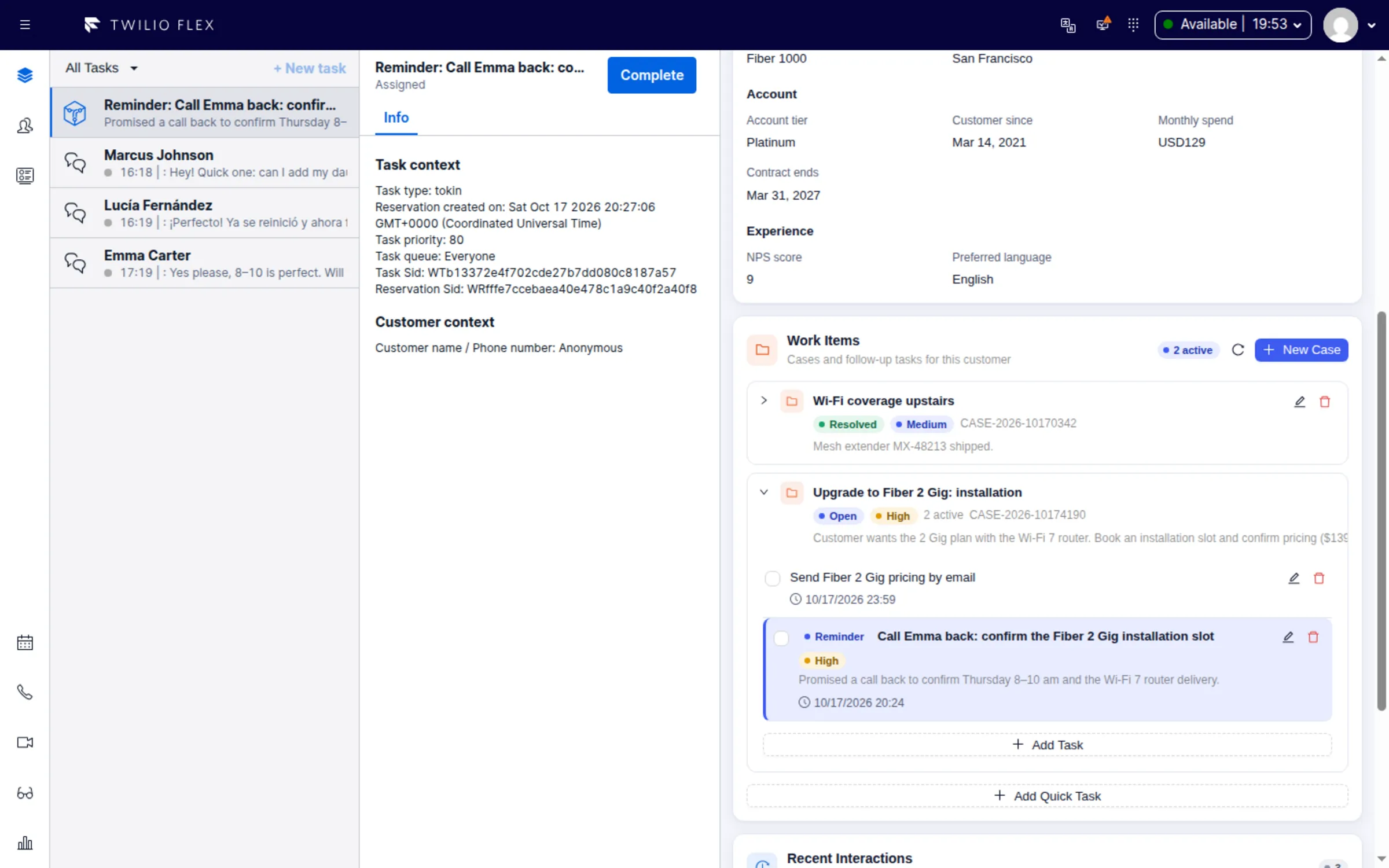This screenshot has width=1389, height=868.
Task: Mark the Call Emma back reminder as done
Action: [781, 638]
